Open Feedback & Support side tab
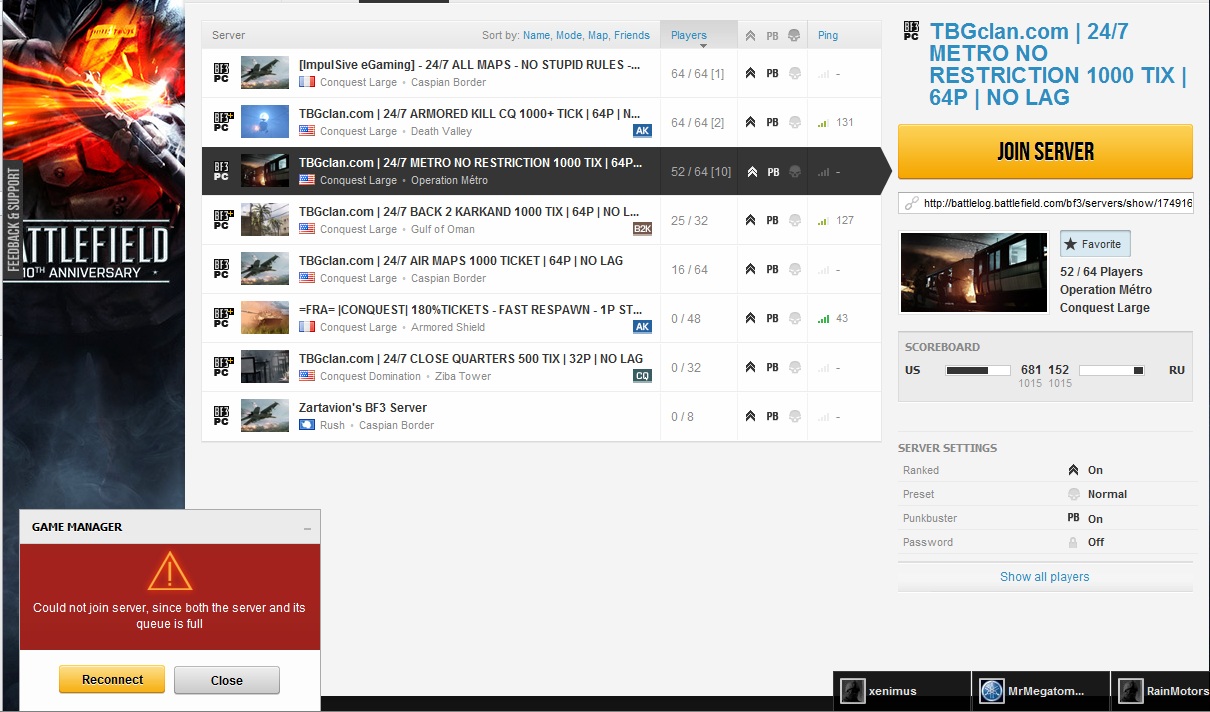The image size is (1210, 712). point(14,219)
